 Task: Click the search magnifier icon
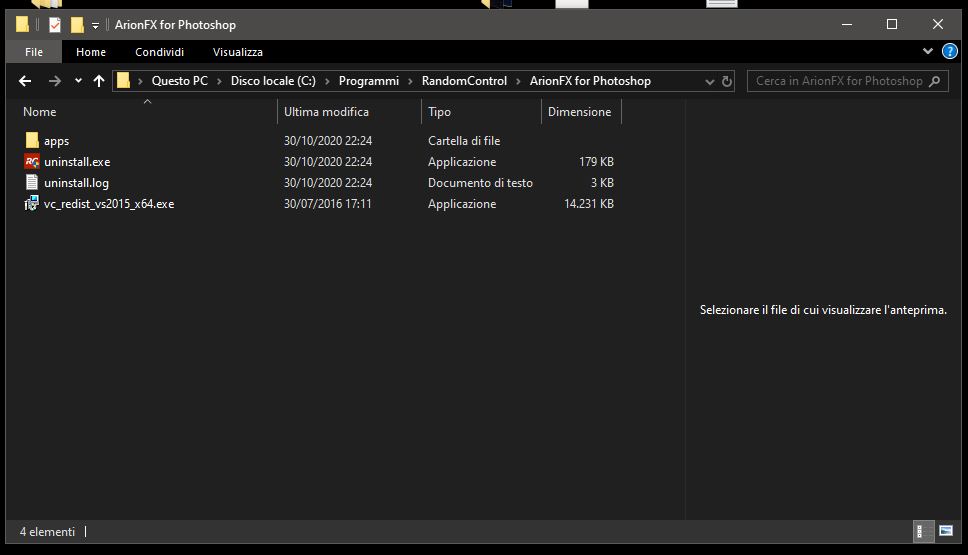click(x=935, y=81)
